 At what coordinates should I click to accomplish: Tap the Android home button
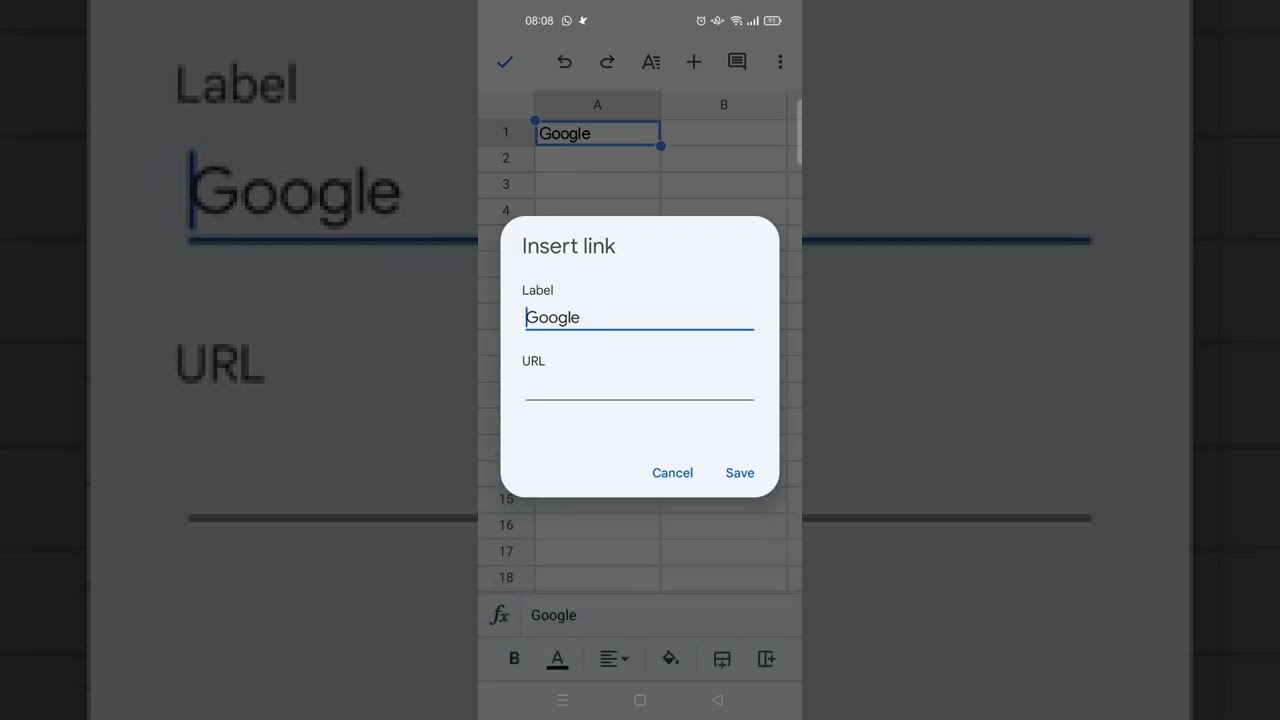[x=640, y=700]
